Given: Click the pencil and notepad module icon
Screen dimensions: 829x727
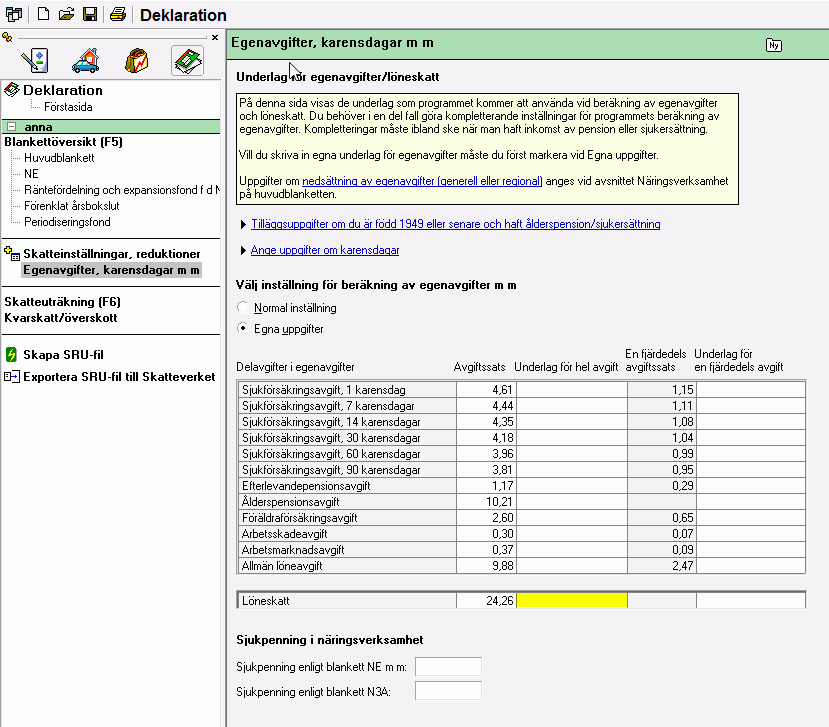Looking at the screenshot, I should pos(35,60).
